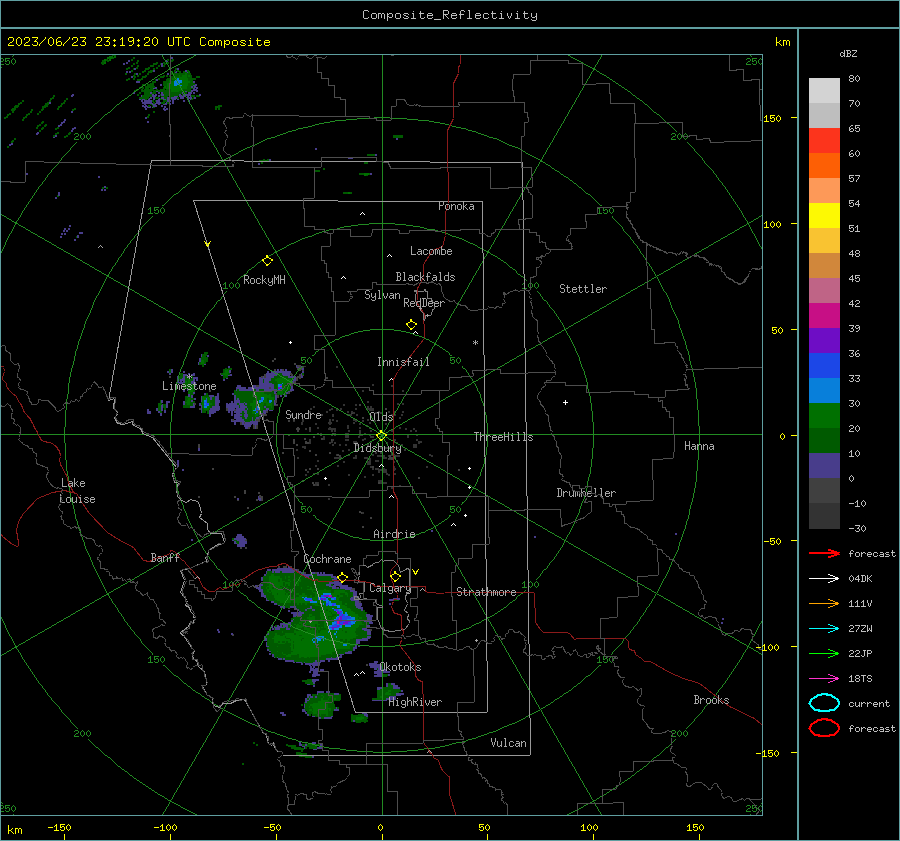Select the magenta 39-42 dBZ swatch
This screenshot has height=841, width=900.
(x=824, y=316)
